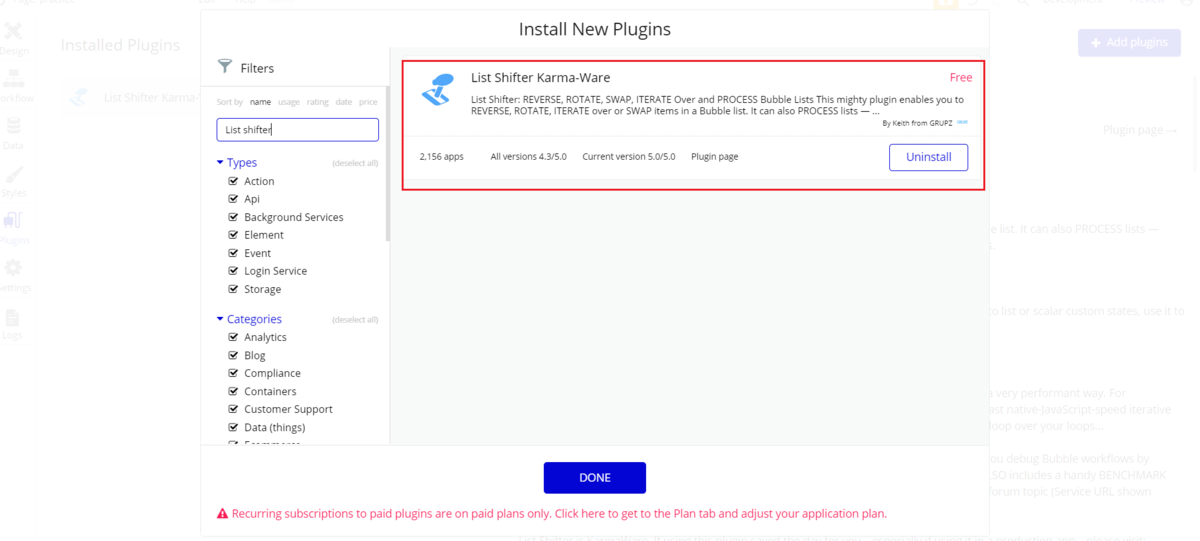This screenshot has height=541, width=1200.
Task: Toggle the Containers category checkbox
Action: pyautogui.click(x=234, y=391)
